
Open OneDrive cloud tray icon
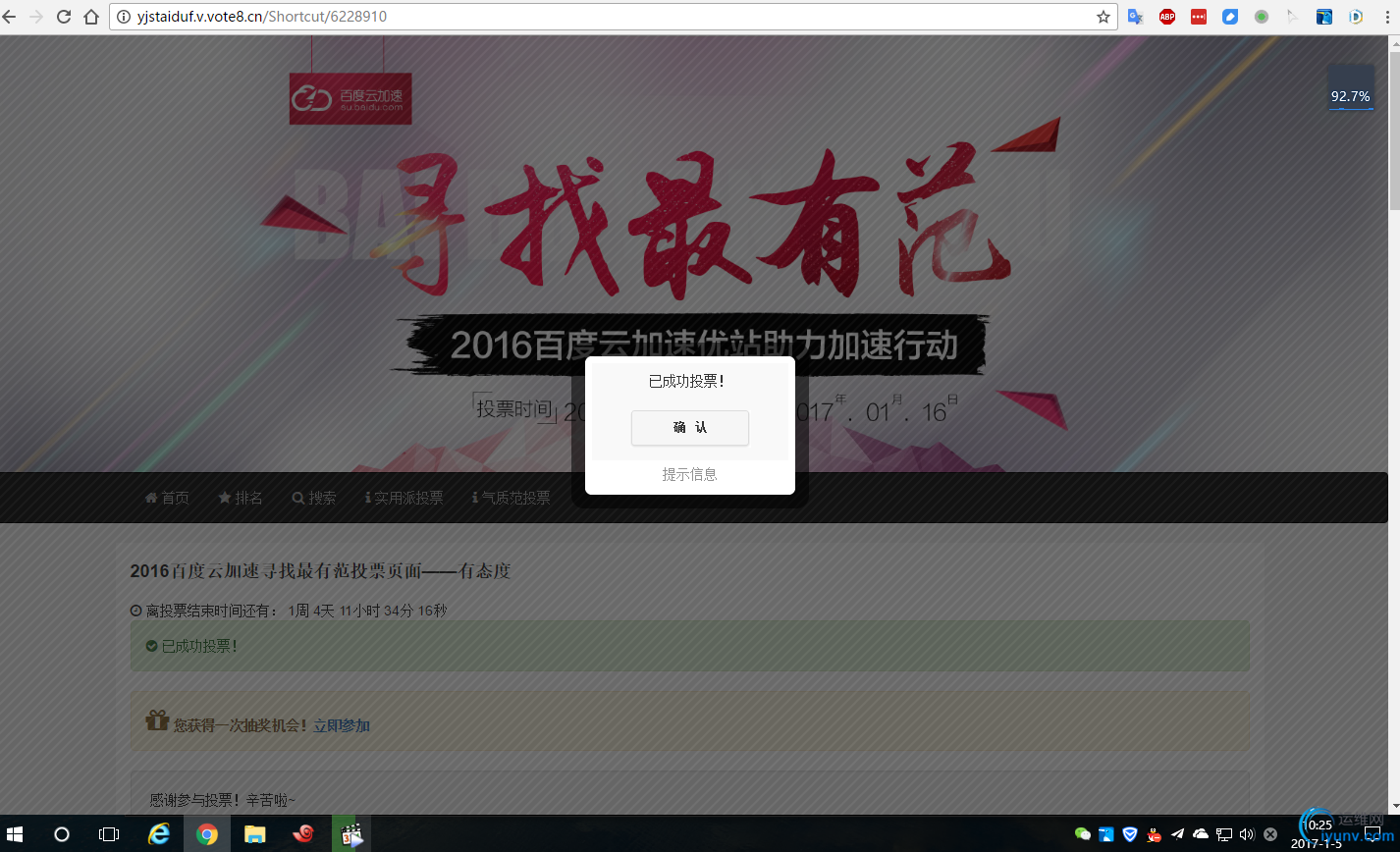1201,834
